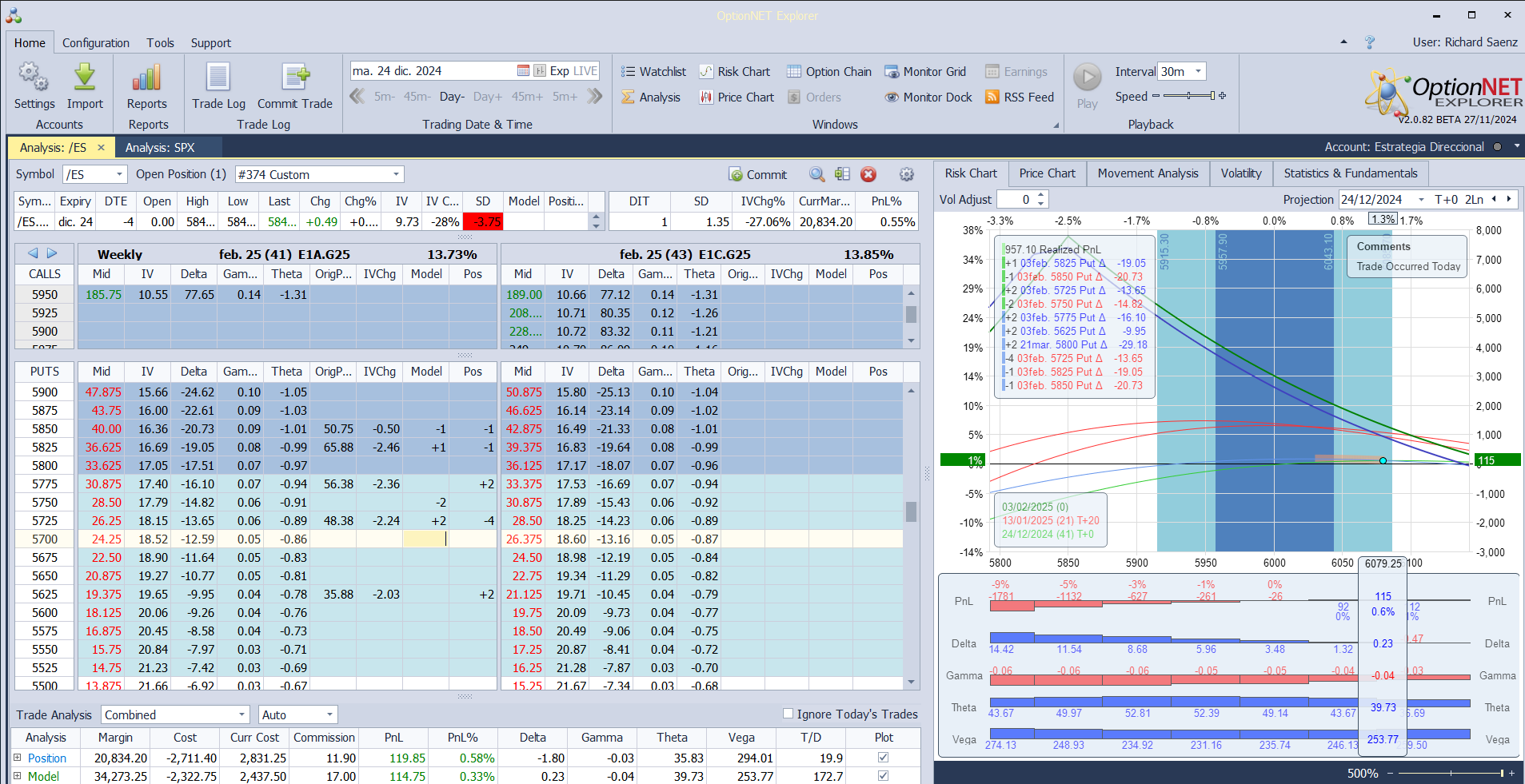The width and height of the screenshot is (1525, 784).
Task: Go to previous expiry with left blue arrow
Action: click(33, 253)
